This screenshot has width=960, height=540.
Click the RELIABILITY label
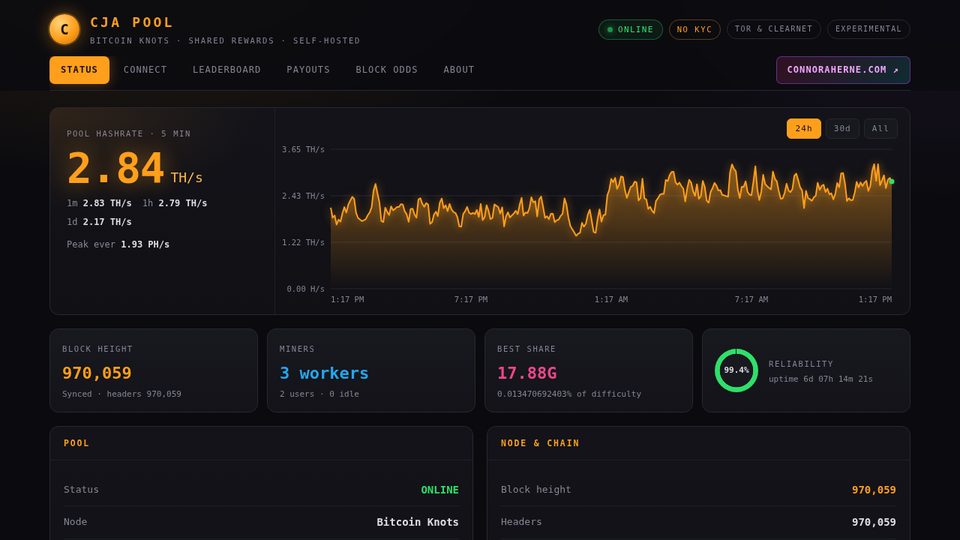(x=801, y=364)
